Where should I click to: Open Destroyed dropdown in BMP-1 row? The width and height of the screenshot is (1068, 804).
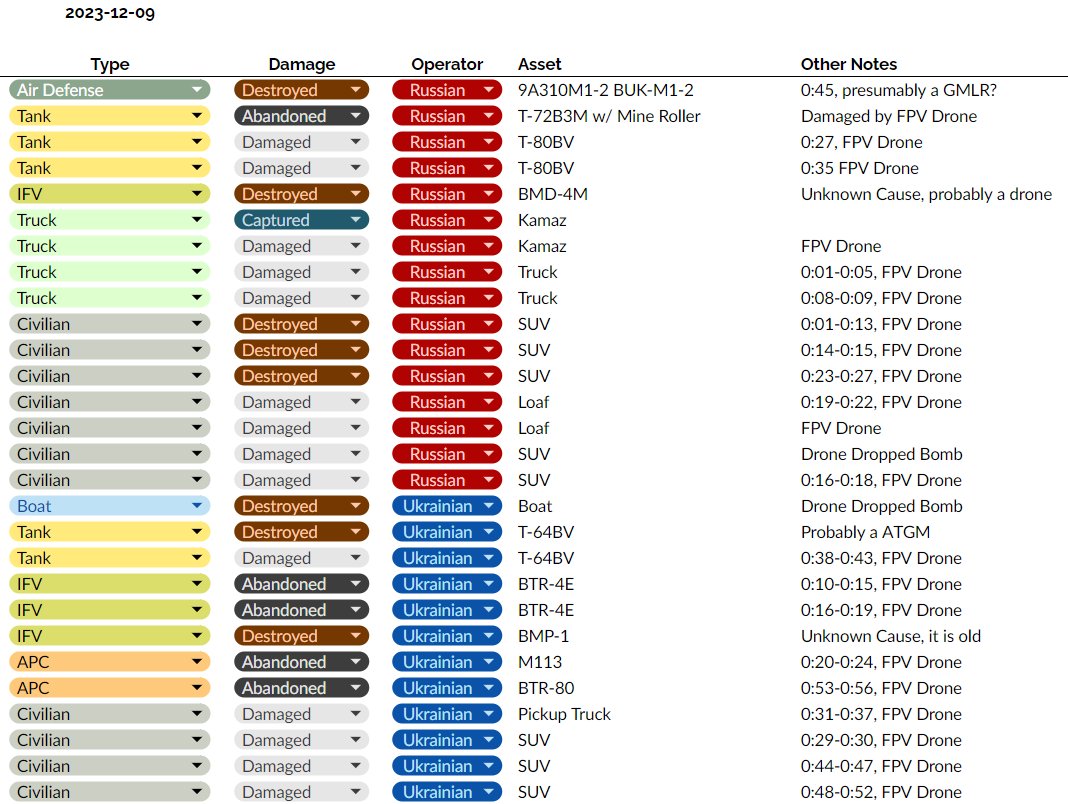click(301, 636)
